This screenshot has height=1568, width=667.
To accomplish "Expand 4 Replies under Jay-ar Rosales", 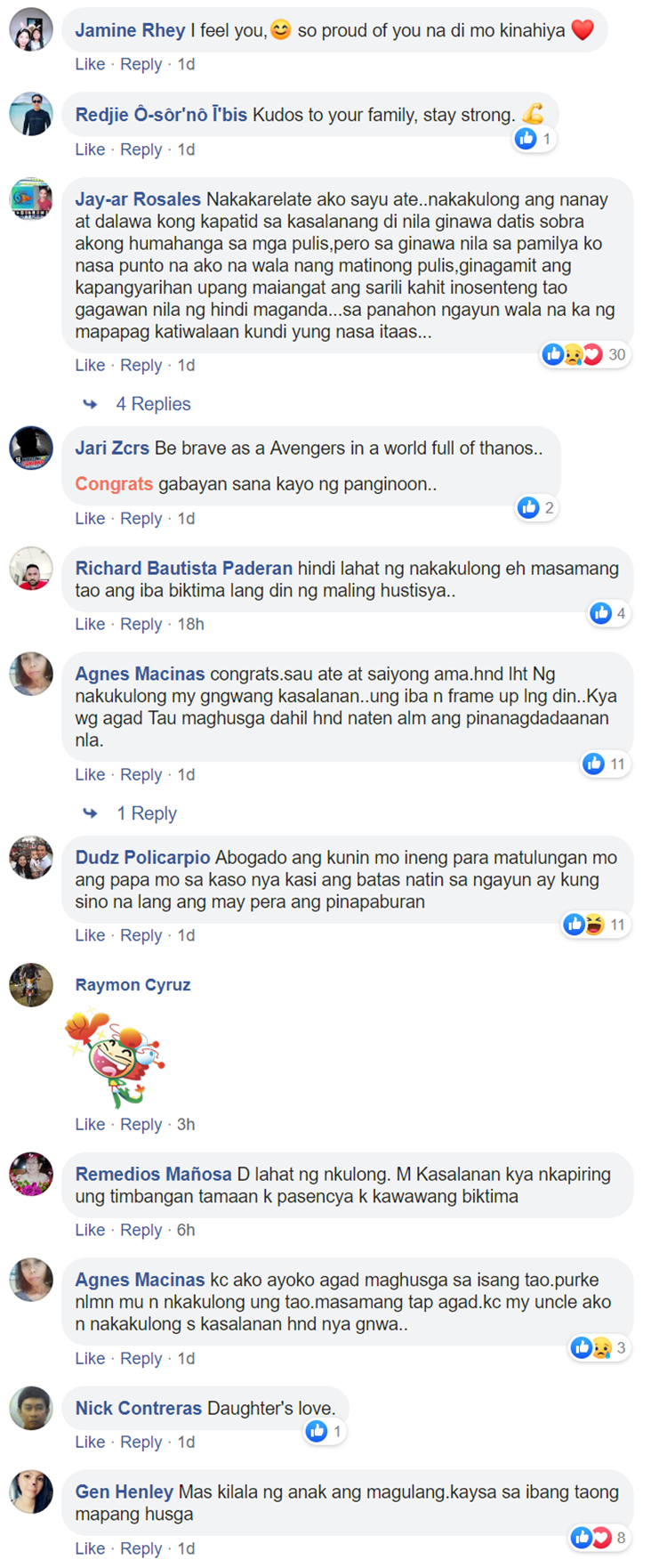I will click(x=153, y=404).
